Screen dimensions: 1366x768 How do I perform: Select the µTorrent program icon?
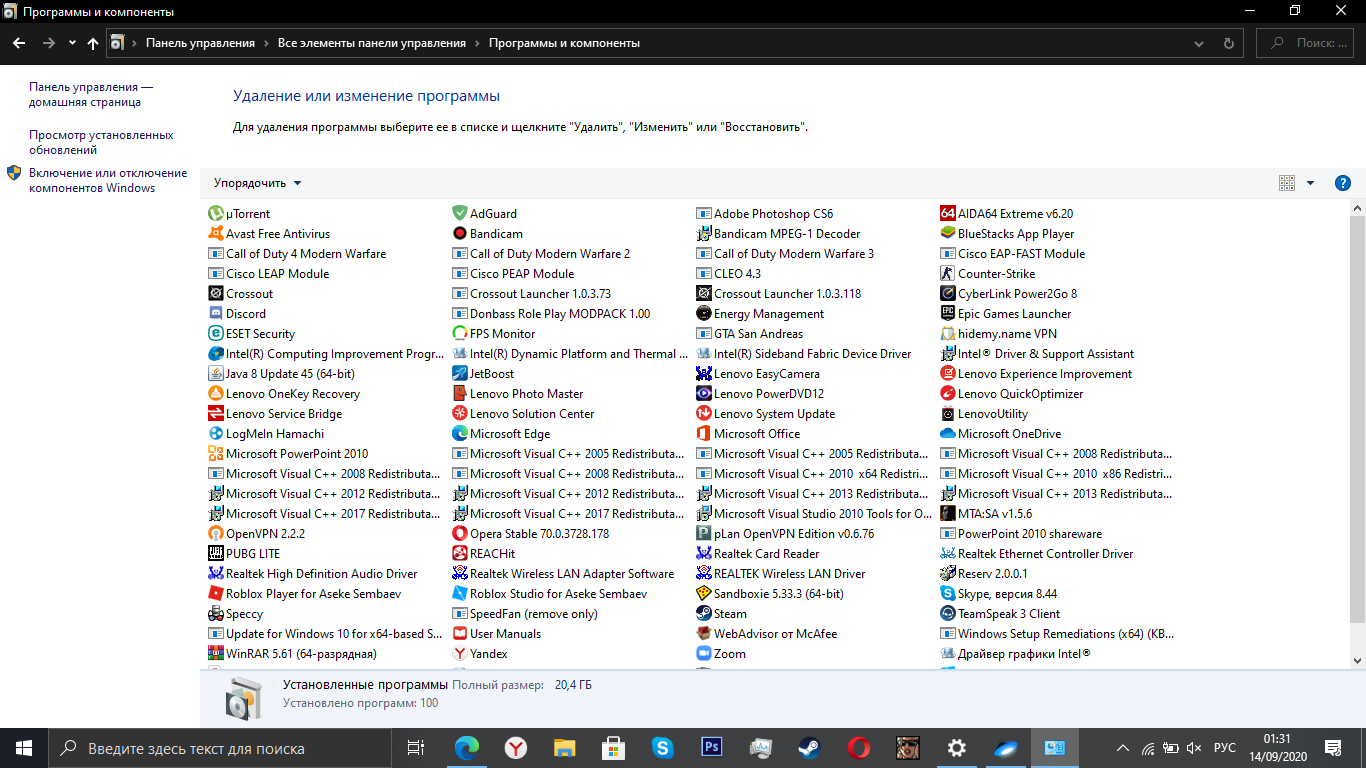216,213
